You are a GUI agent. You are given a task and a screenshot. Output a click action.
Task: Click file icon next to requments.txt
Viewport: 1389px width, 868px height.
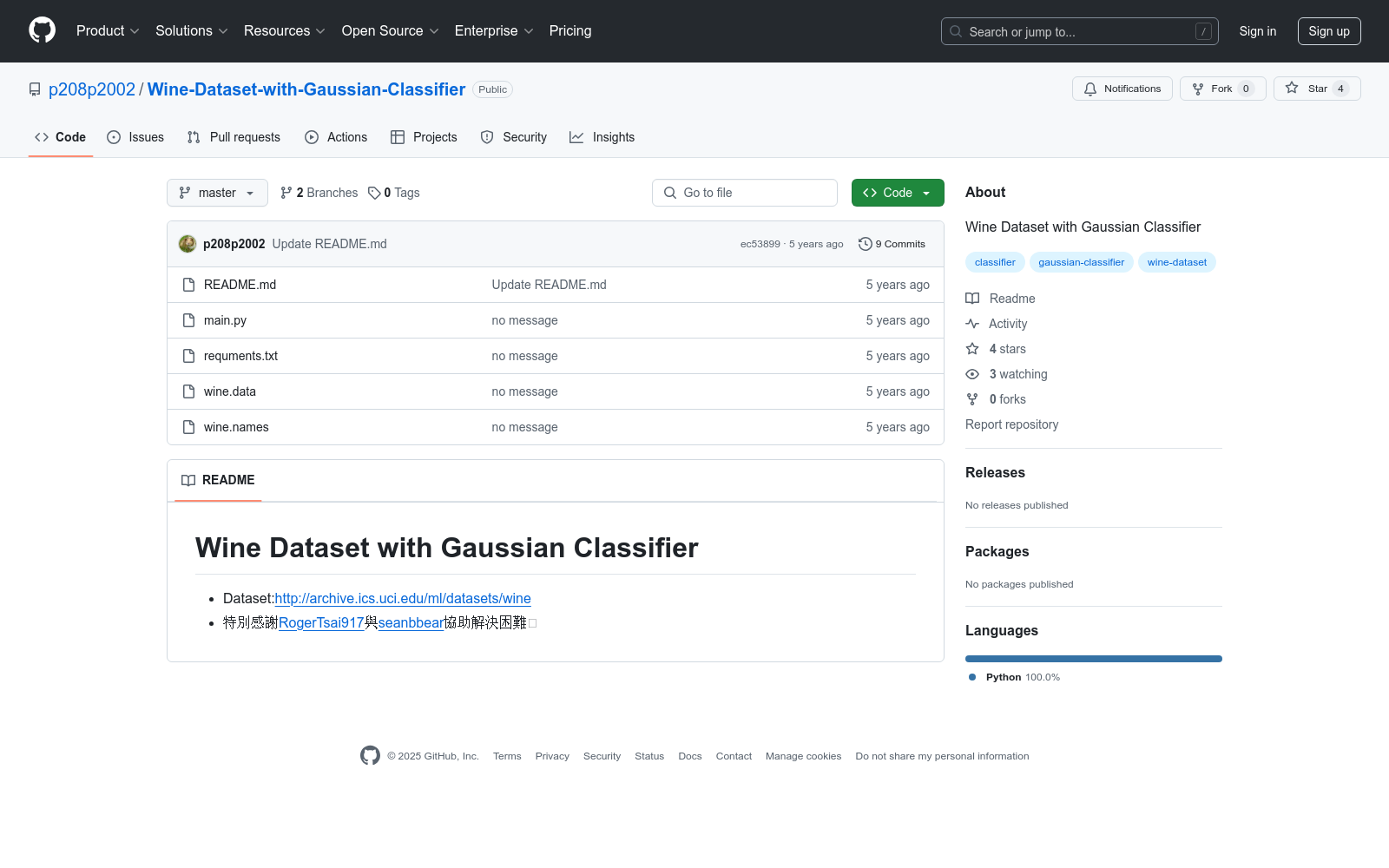pos(188,356)
